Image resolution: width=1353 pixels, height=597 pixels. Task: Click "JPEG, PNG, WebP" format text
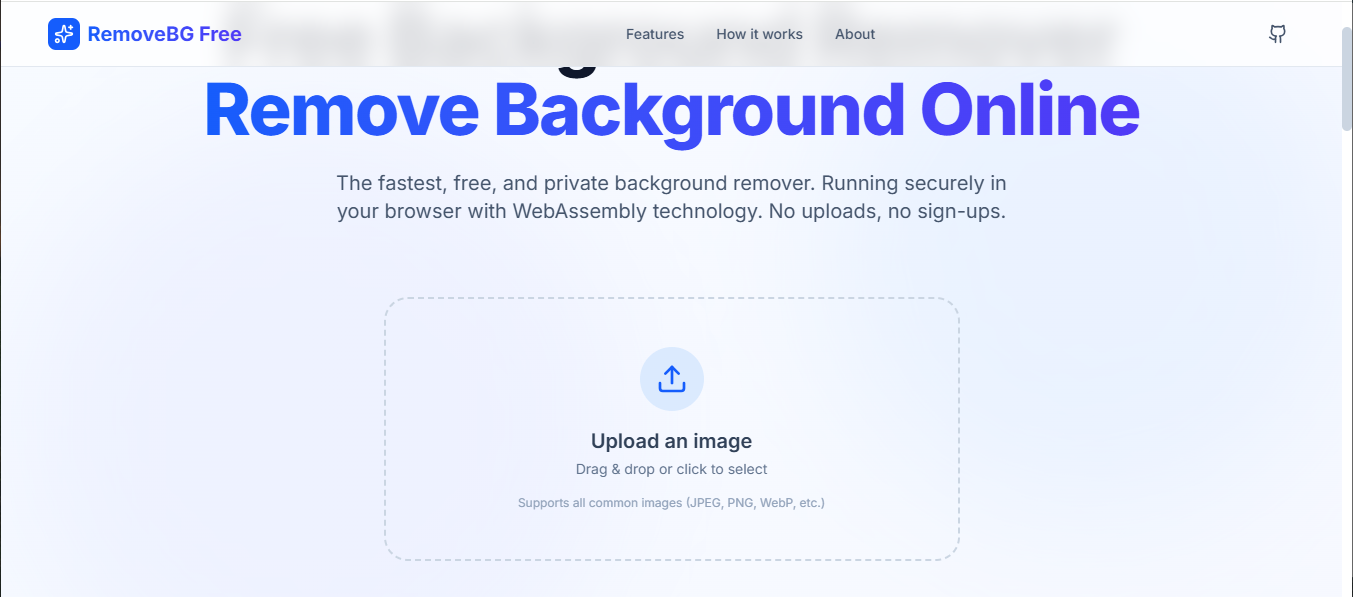point(738,503)
